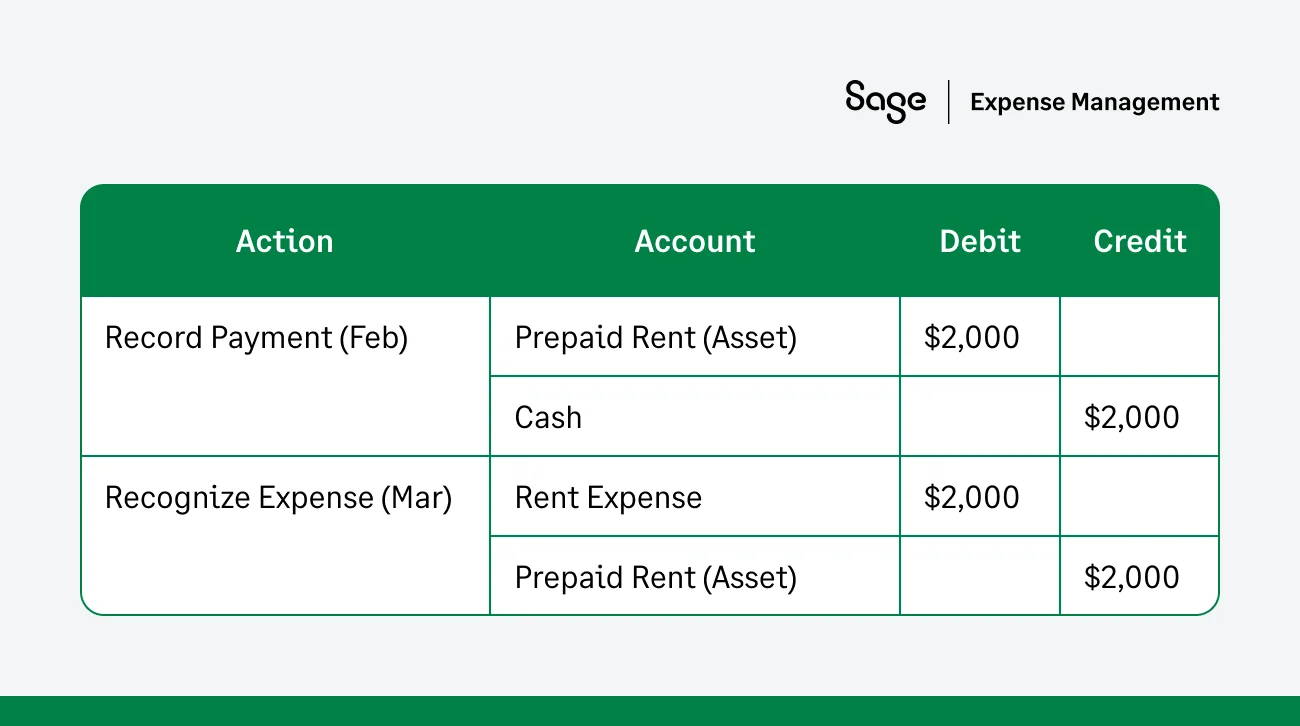This screenshot has width=1300, height=726.
Task: Click the $2,000 debit for Rent Expense
Action: 971,498
